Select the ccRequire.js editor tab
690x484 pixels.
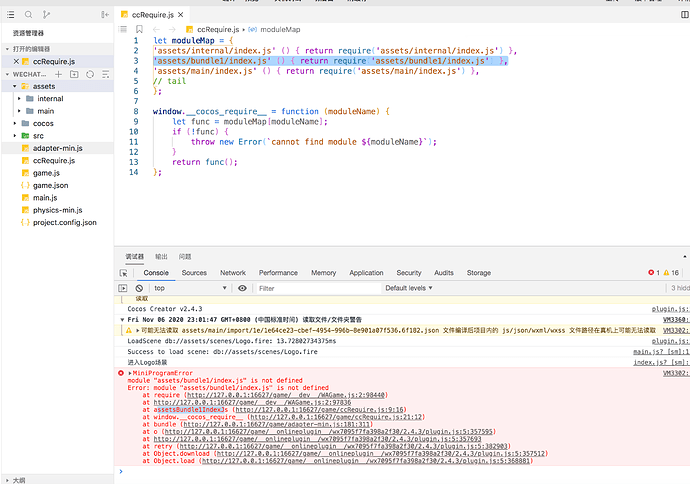152,15
